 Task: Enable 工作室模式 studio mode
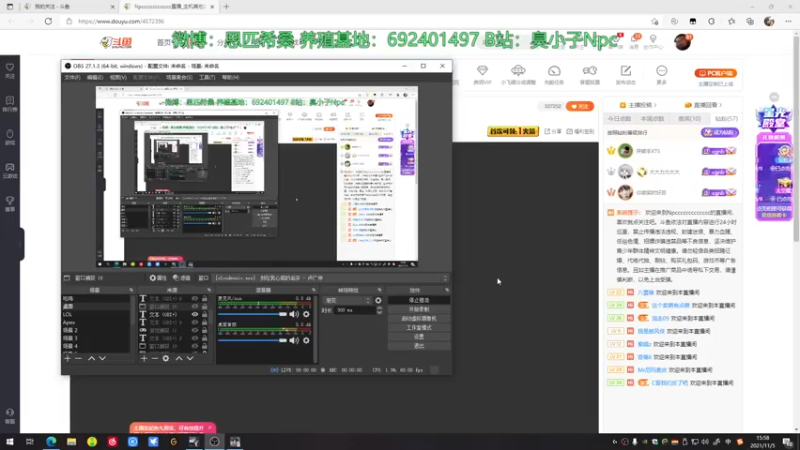[x=419, y=328]
